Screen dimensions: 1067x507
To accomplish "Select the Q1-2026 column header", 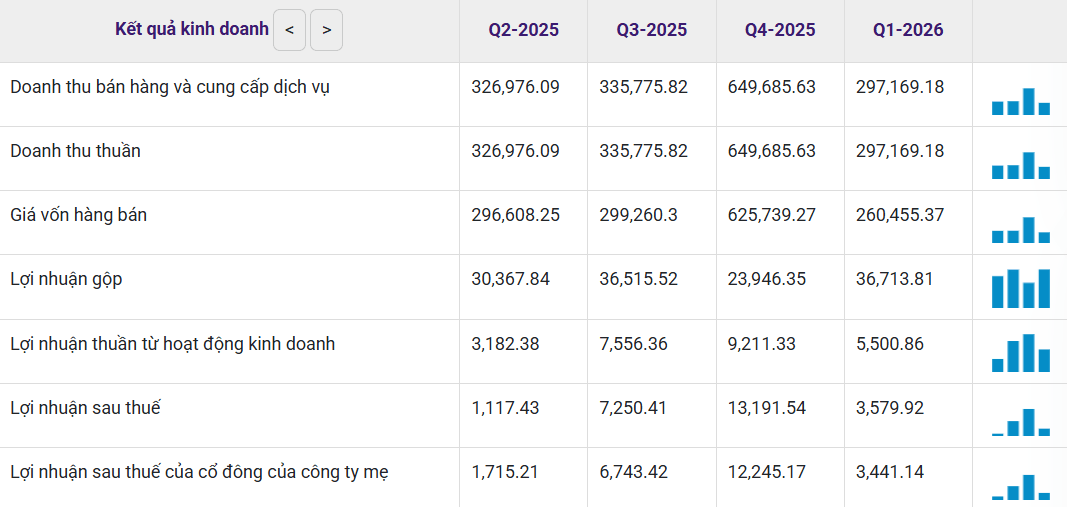I will click(908, 30).
